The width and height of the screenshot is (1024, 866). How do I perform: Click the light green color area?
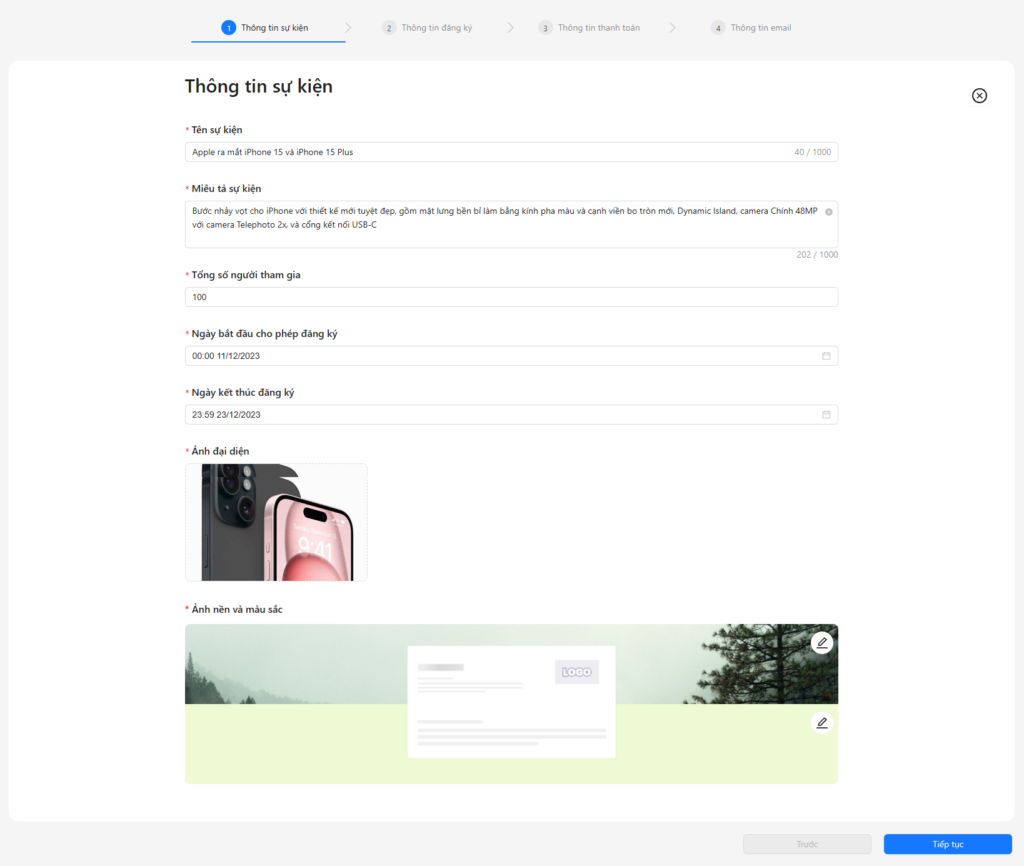point(300,745)
